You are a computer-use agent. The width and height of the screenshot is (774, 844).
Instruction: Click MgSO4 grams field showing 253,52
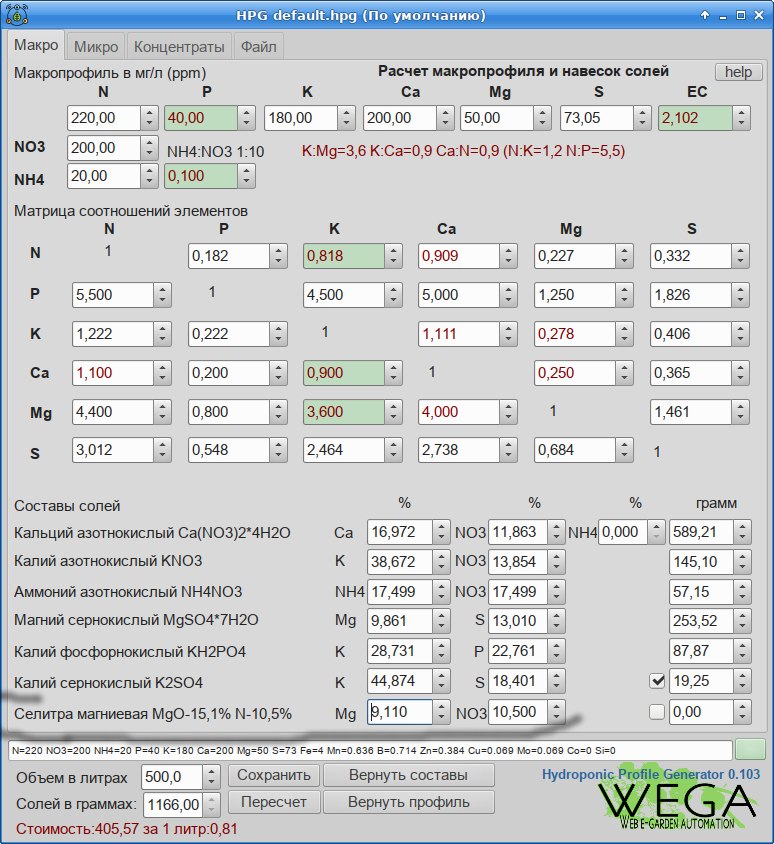701,621
